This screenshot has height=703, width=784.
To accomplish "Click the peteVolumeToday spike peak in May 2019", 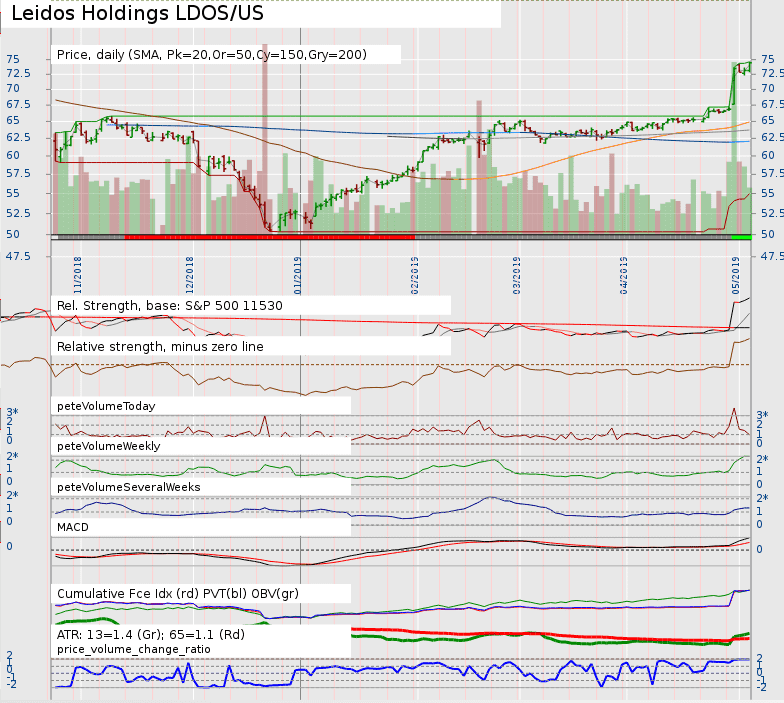I will 734,409.
